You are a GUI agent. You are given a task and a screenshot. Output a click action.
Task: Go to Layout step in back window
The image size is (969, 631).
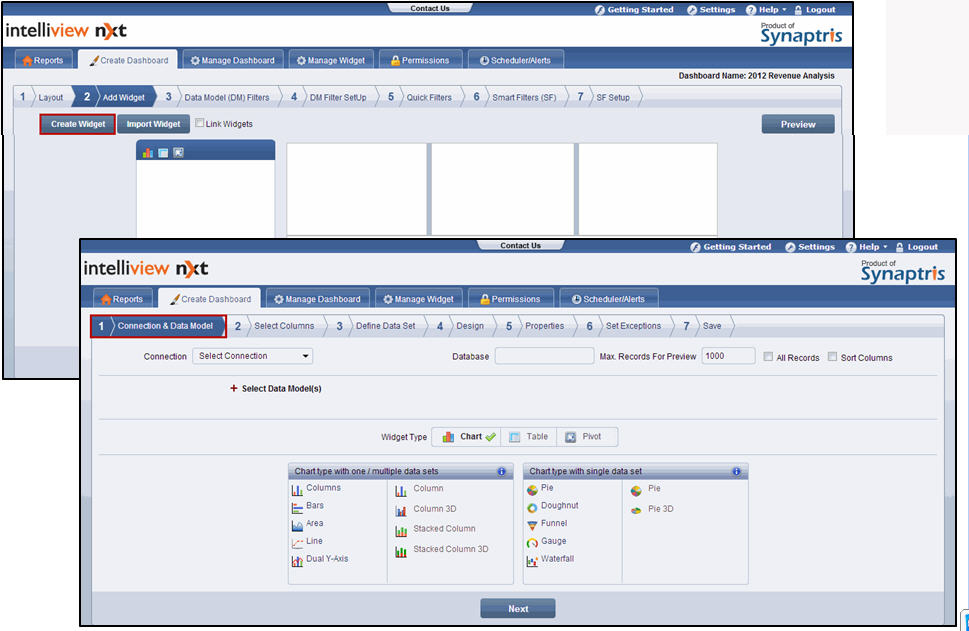[51, 98]
